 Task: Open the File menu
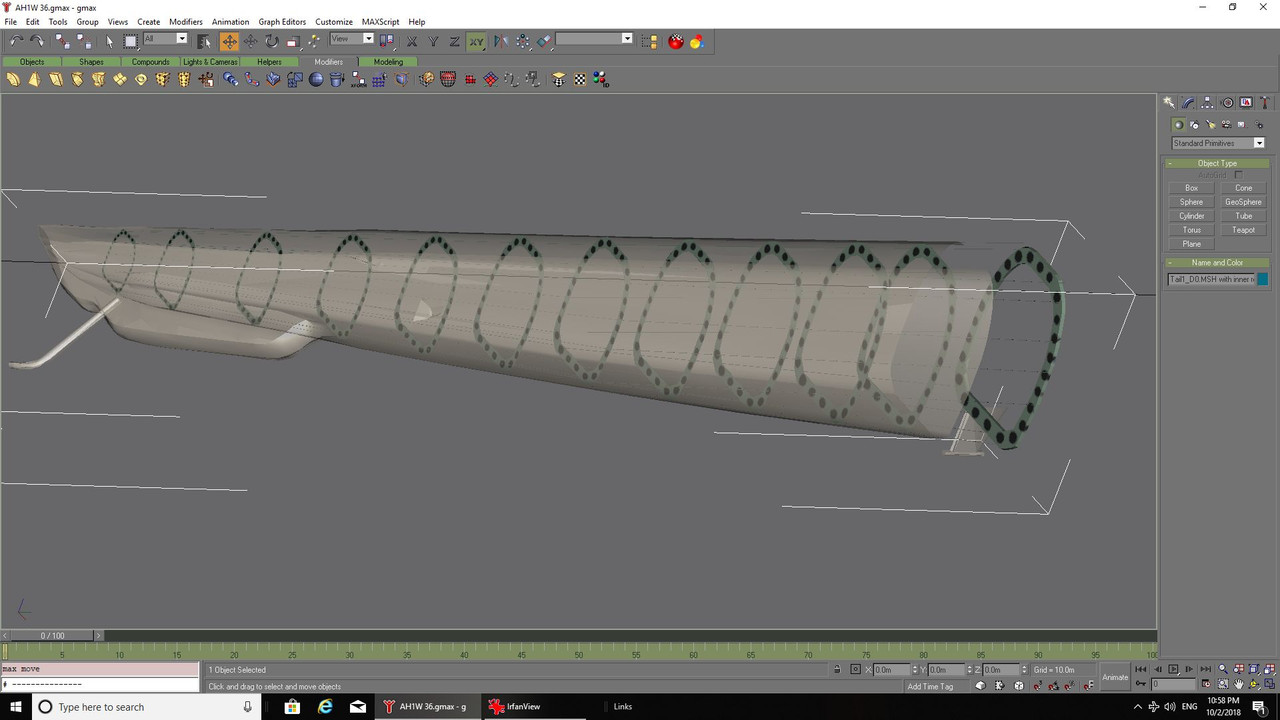[x=10, y=21]
